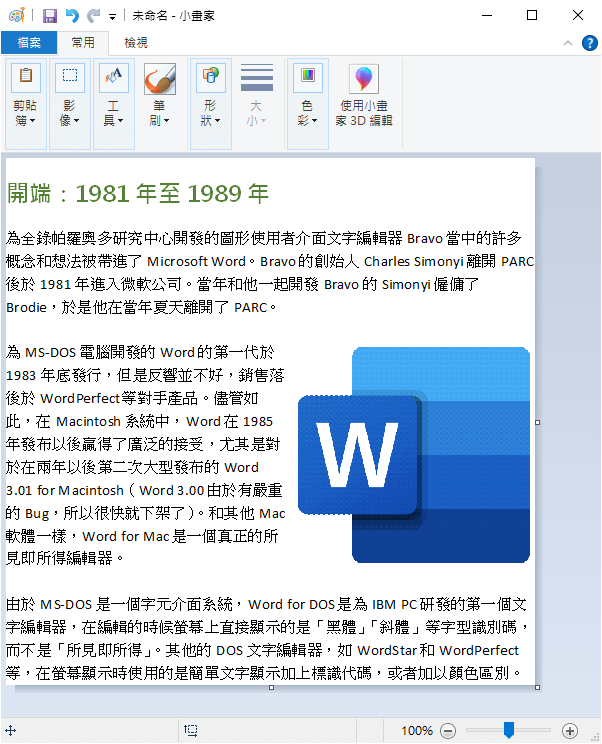
Task: Click the text 'Microsoft Word' in first paragraph
Action: pyautogui.click(x=196, y=261)
